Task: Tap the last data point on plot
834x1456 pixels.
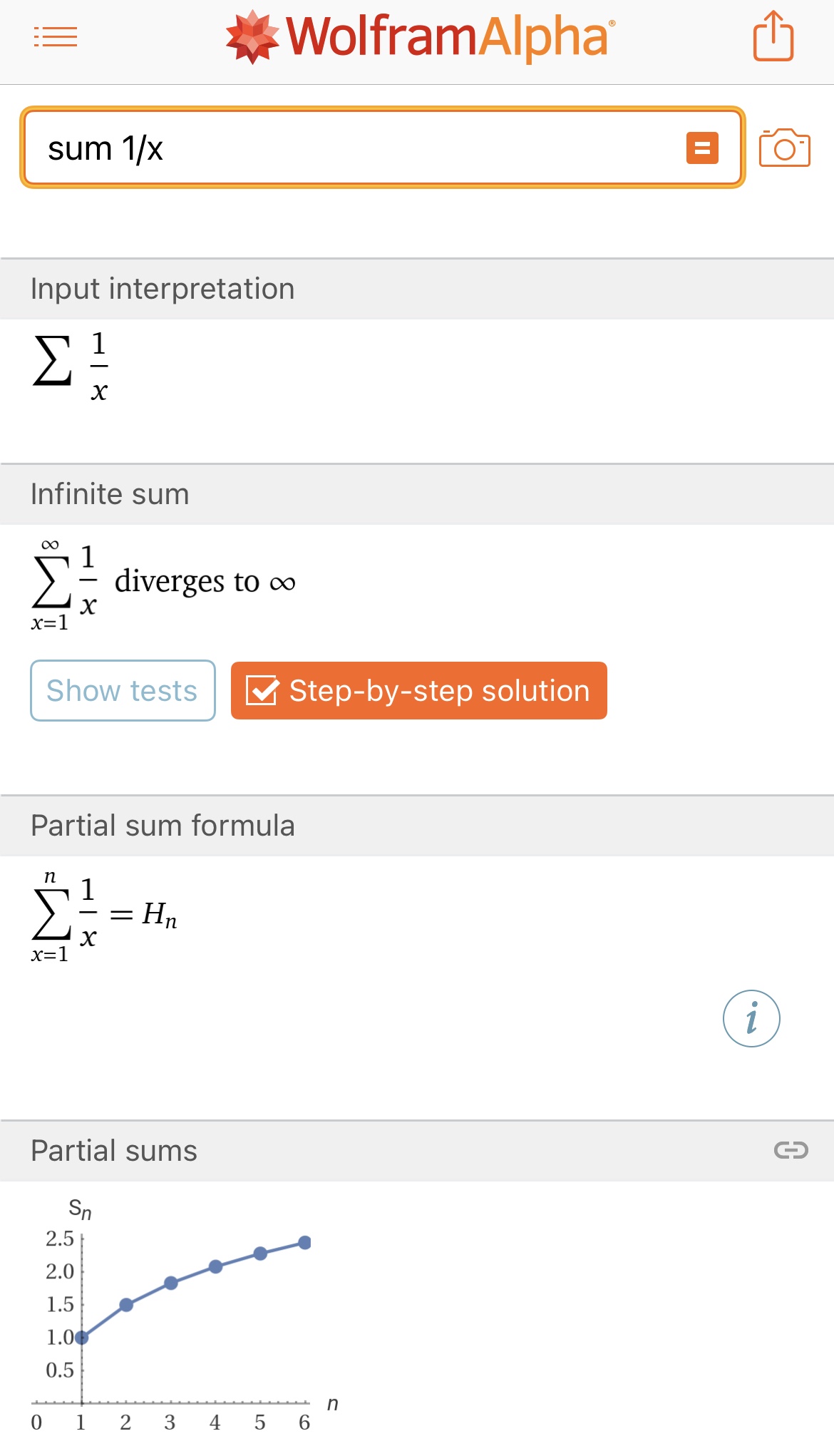Action: click(304, 1243)
